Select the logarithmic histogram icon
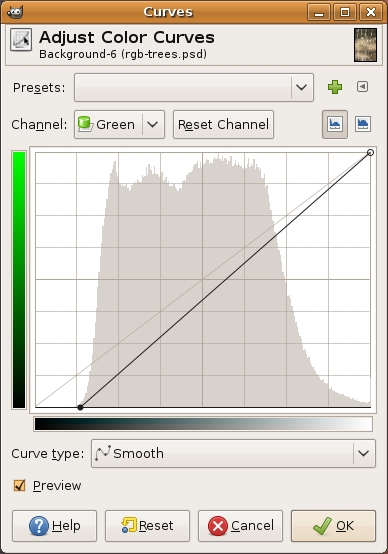 363,124
